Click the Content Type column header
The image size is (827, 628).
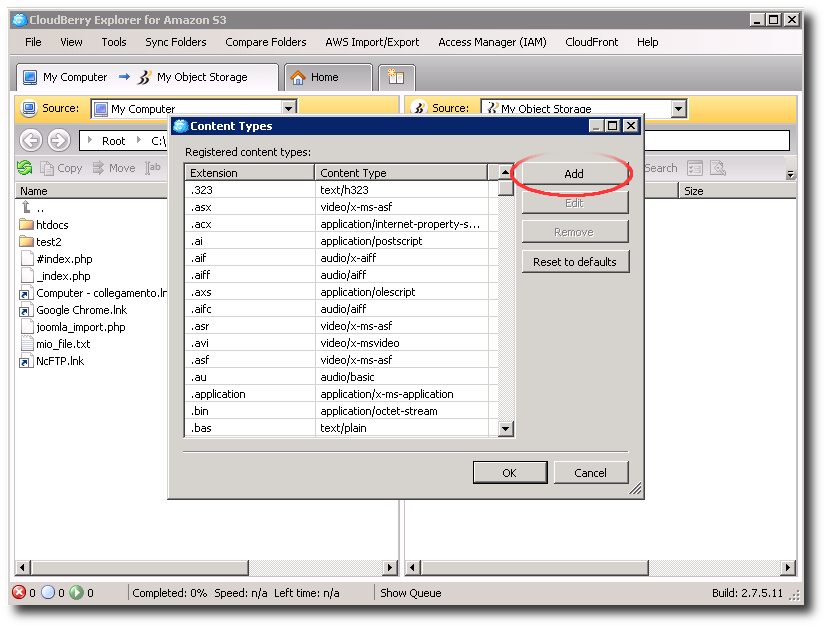pyautogui.click(x=401, y=172)
